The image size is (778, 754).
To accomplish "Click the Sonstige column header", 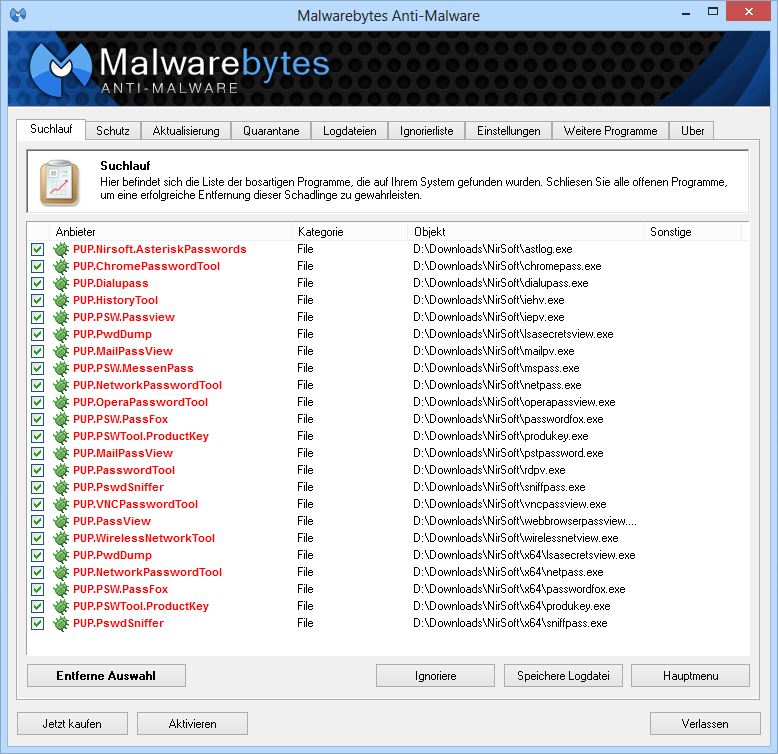I will click(693, 232).
